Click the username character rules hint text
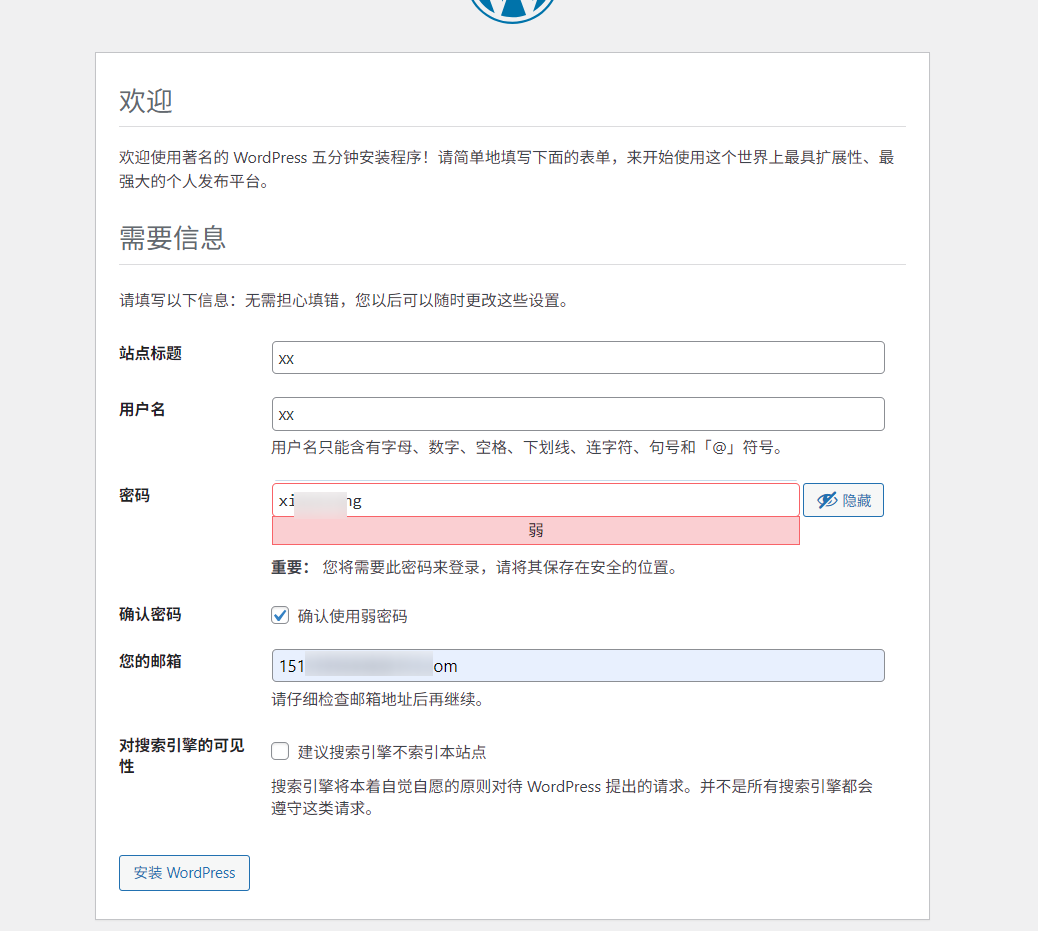The height and width of the screenshot is (931, 1038). click(528, 448)
